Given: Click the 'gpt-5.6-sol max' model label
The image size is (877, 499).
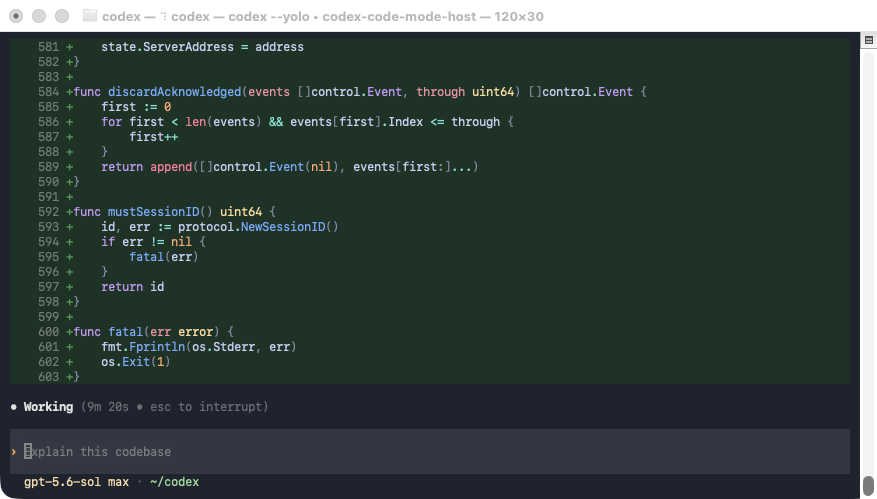Looking at the screenshot, I should (76, 482).
